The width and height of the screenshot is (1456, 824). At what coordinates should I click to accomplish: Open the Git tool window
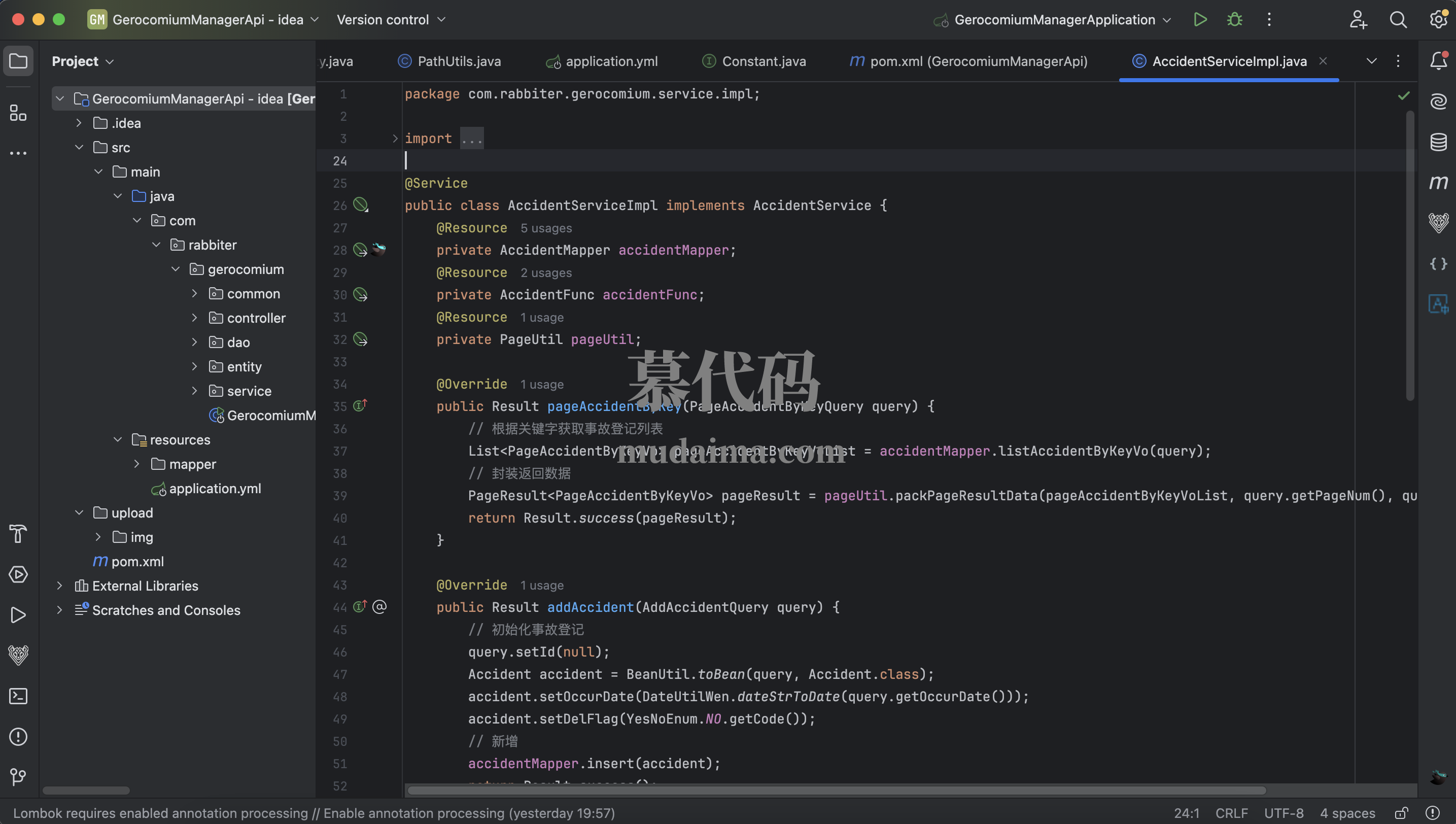coord(18,777)
